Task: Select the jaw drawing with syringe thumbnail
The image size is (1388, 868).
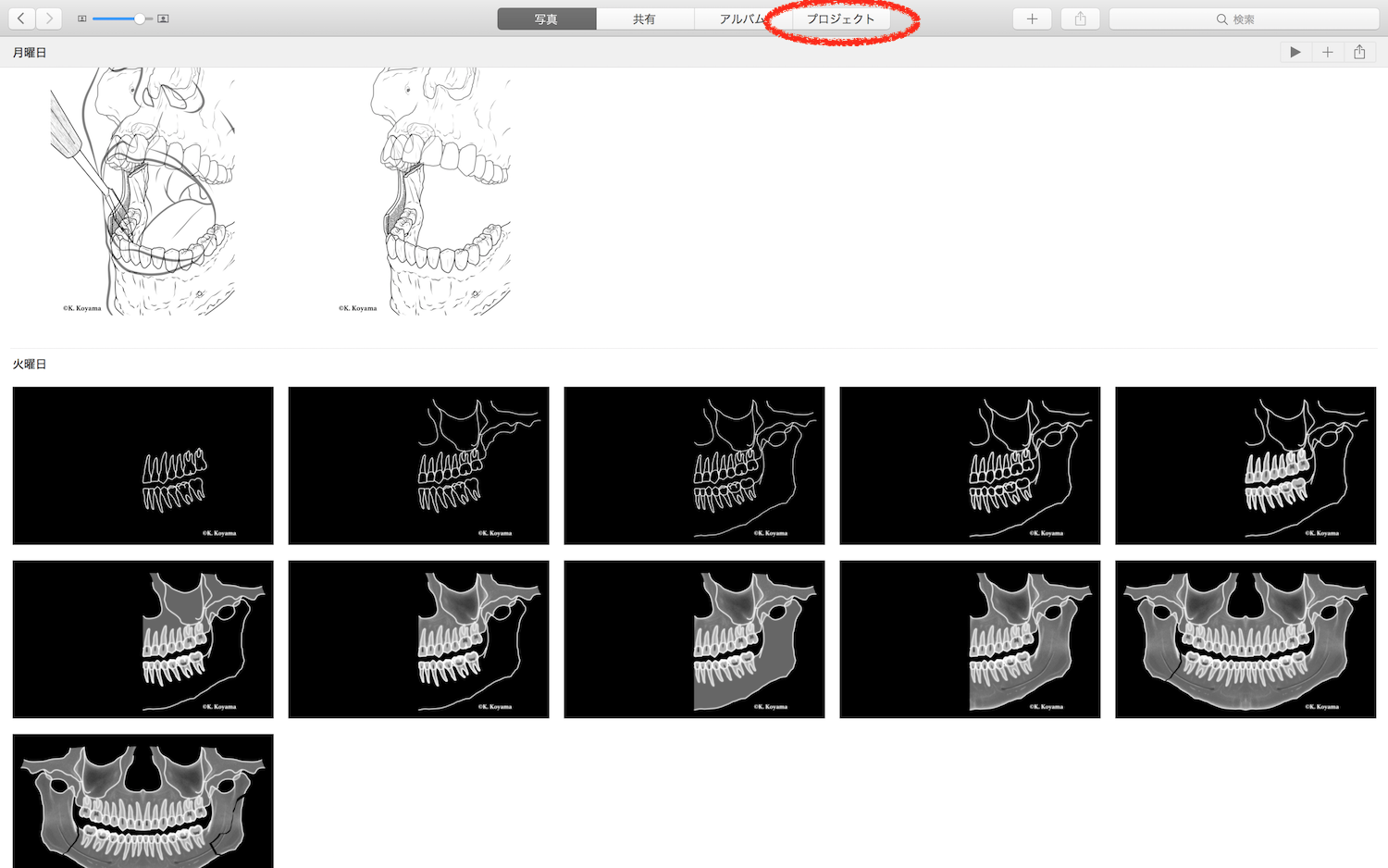Action: (x=143, y=192)
